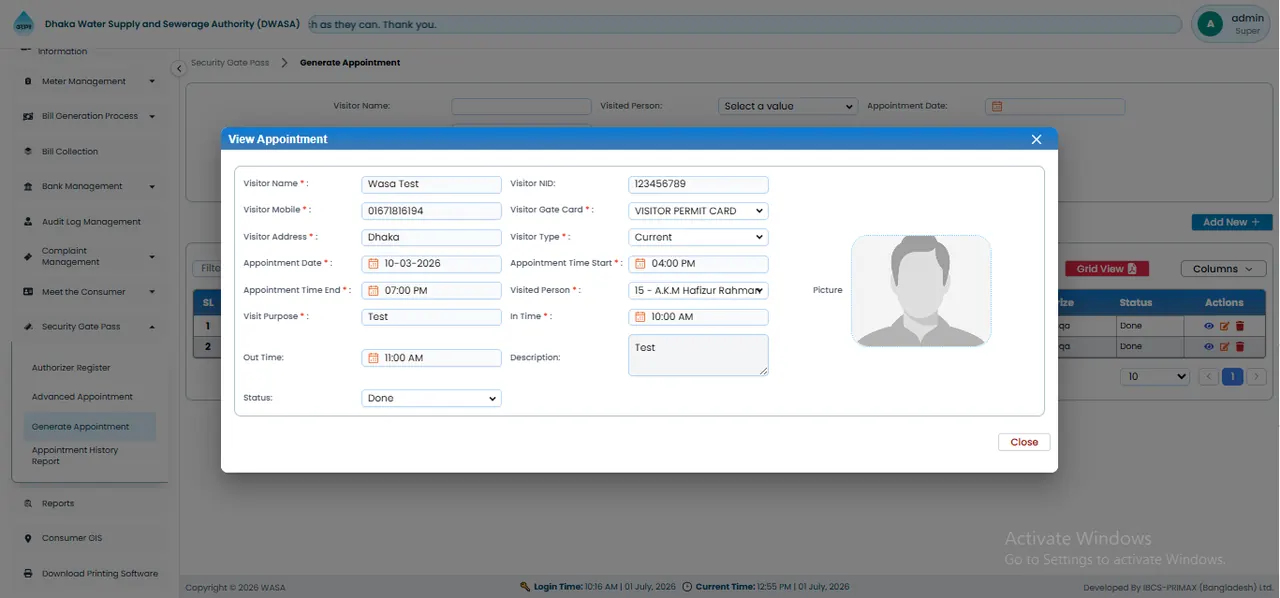This screenshot has height=598, width=1280.
Task: Click the Visitor Name filter field
Action: pos(521,106)
